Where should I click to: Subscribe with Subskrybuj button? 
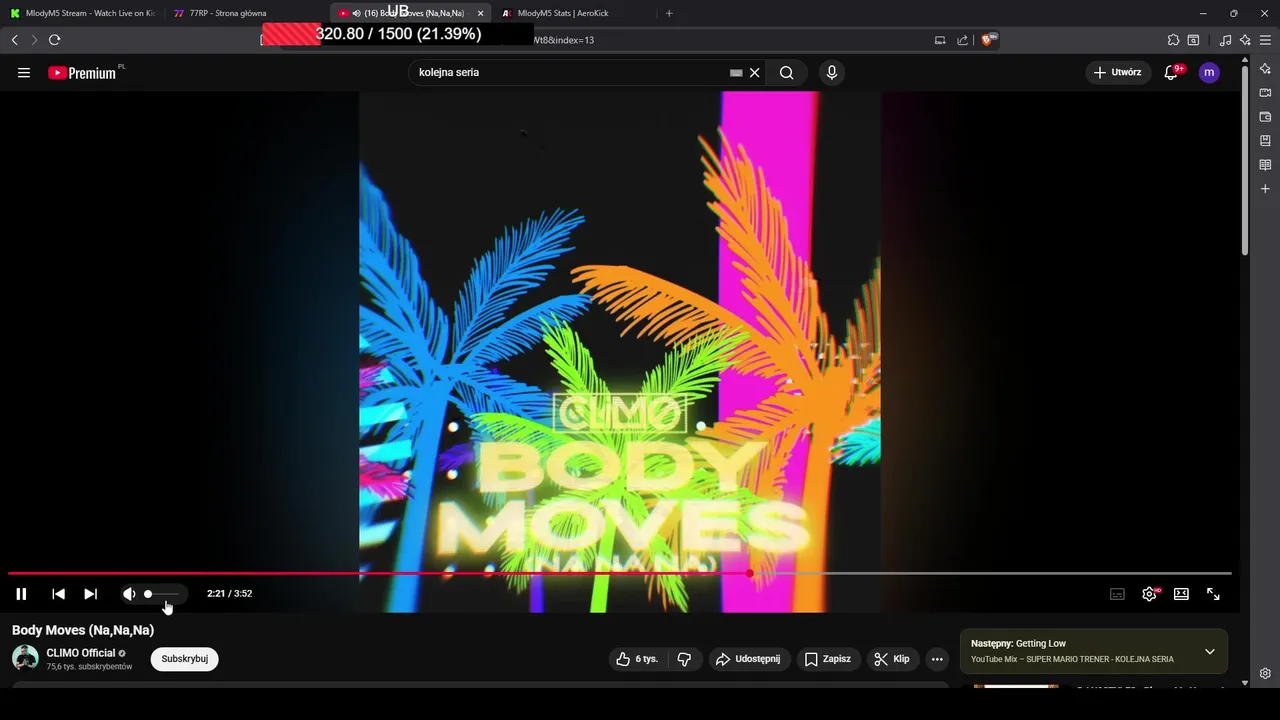tap(185, 659)
